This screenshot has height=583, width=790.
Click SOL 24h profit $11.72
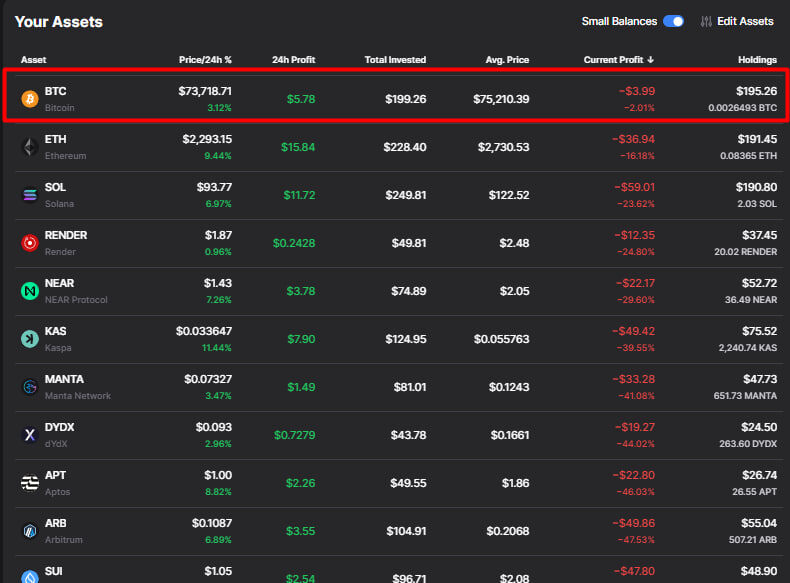(x=299, y=195)
